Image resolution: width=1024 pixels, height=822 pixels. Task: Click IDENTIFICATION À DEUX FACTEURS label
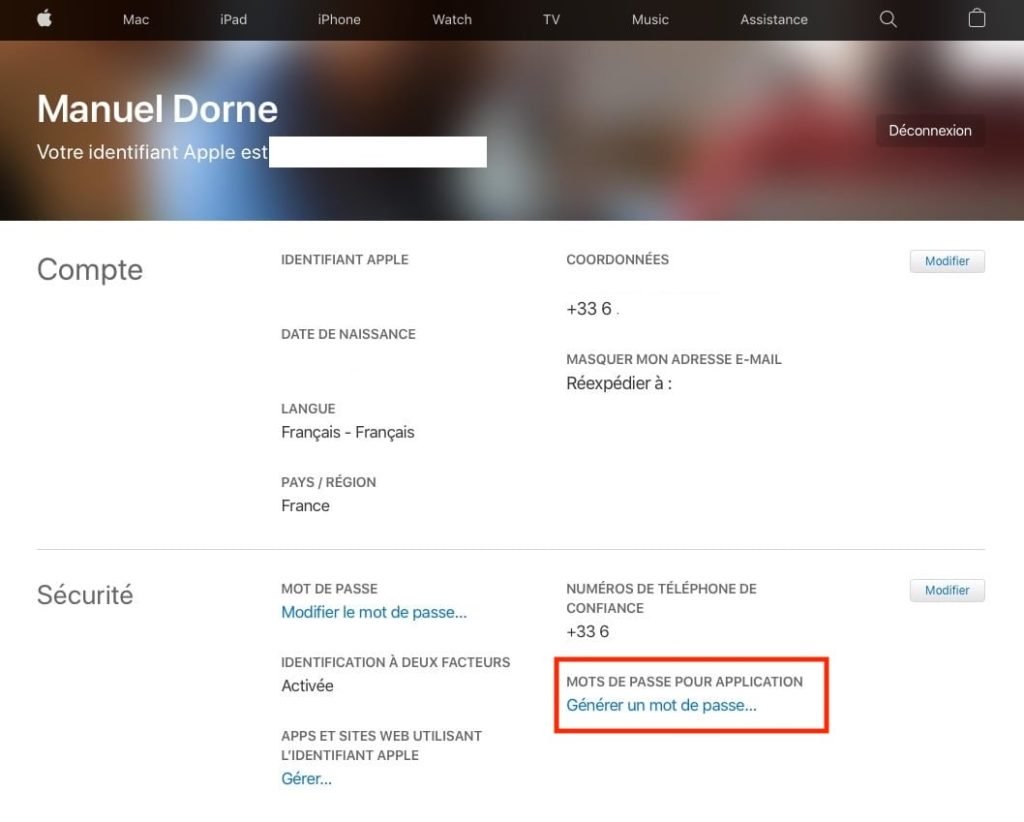click(396, 663)
